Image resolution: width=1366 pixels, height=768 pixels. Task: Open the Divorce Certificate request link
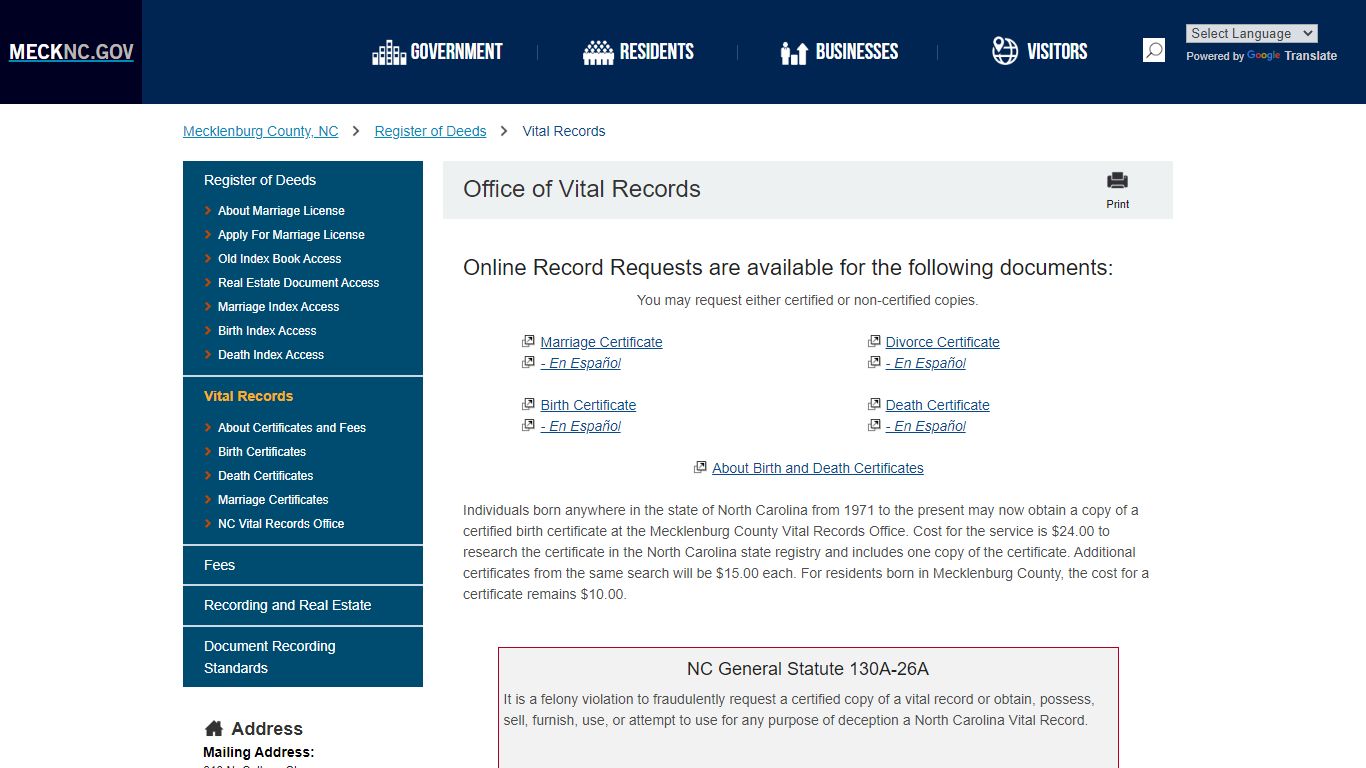click(x=942, y=342)
